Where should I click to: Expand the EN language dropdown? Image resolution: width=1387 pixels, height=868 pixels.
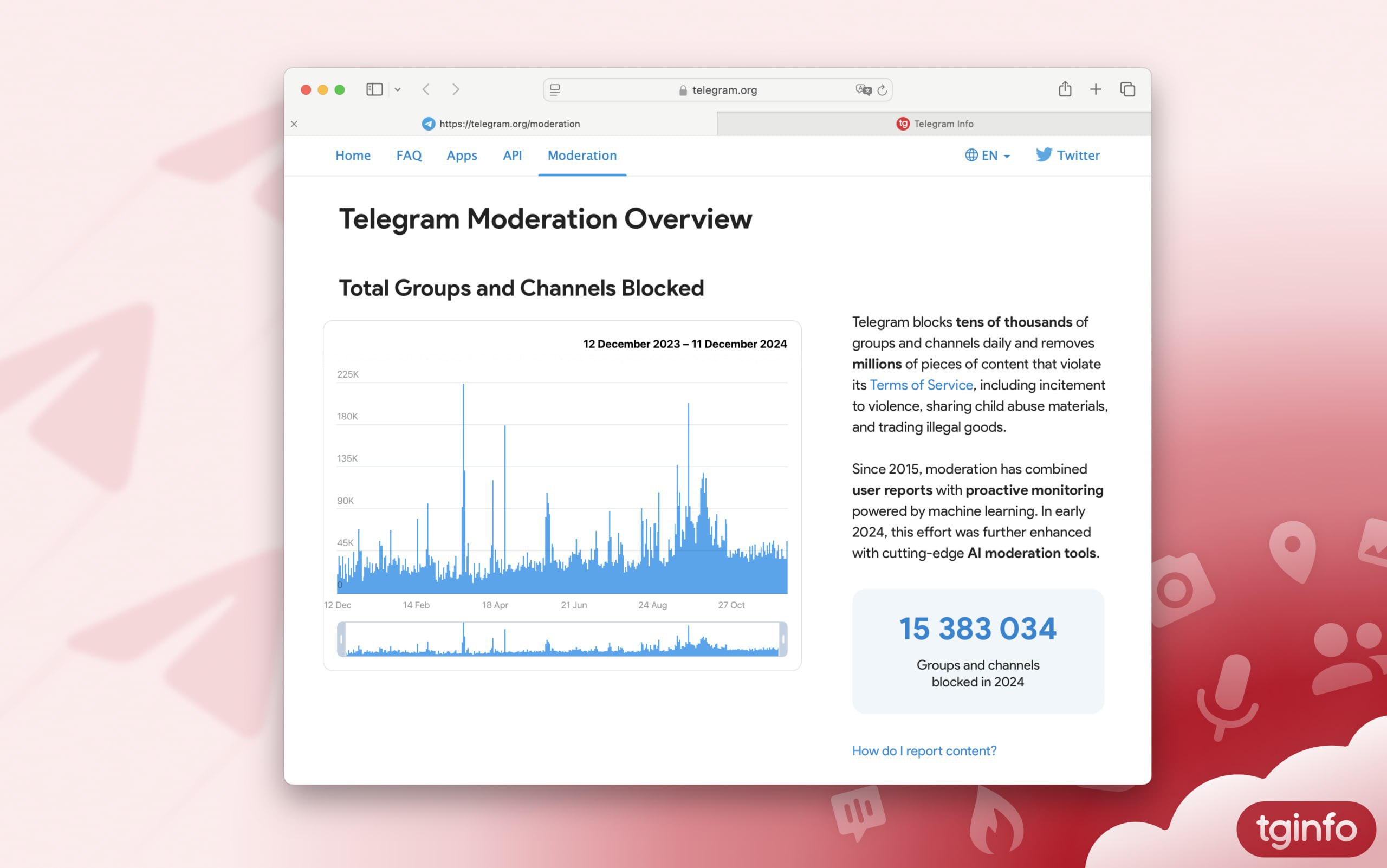(x=988, y=156)
